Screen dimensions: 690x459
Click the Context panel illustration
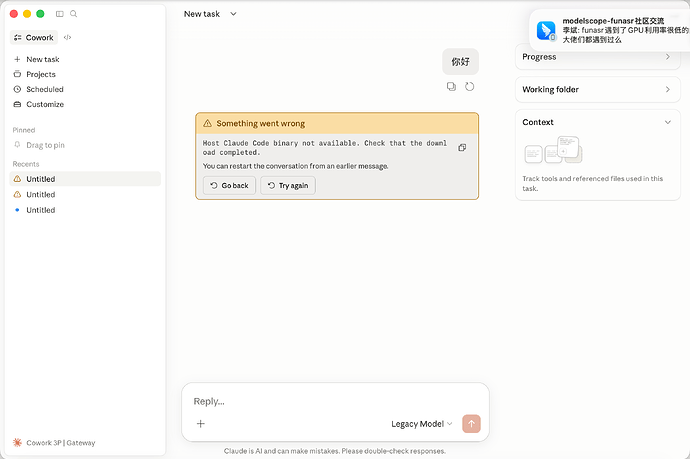click(x=554, y=150)
